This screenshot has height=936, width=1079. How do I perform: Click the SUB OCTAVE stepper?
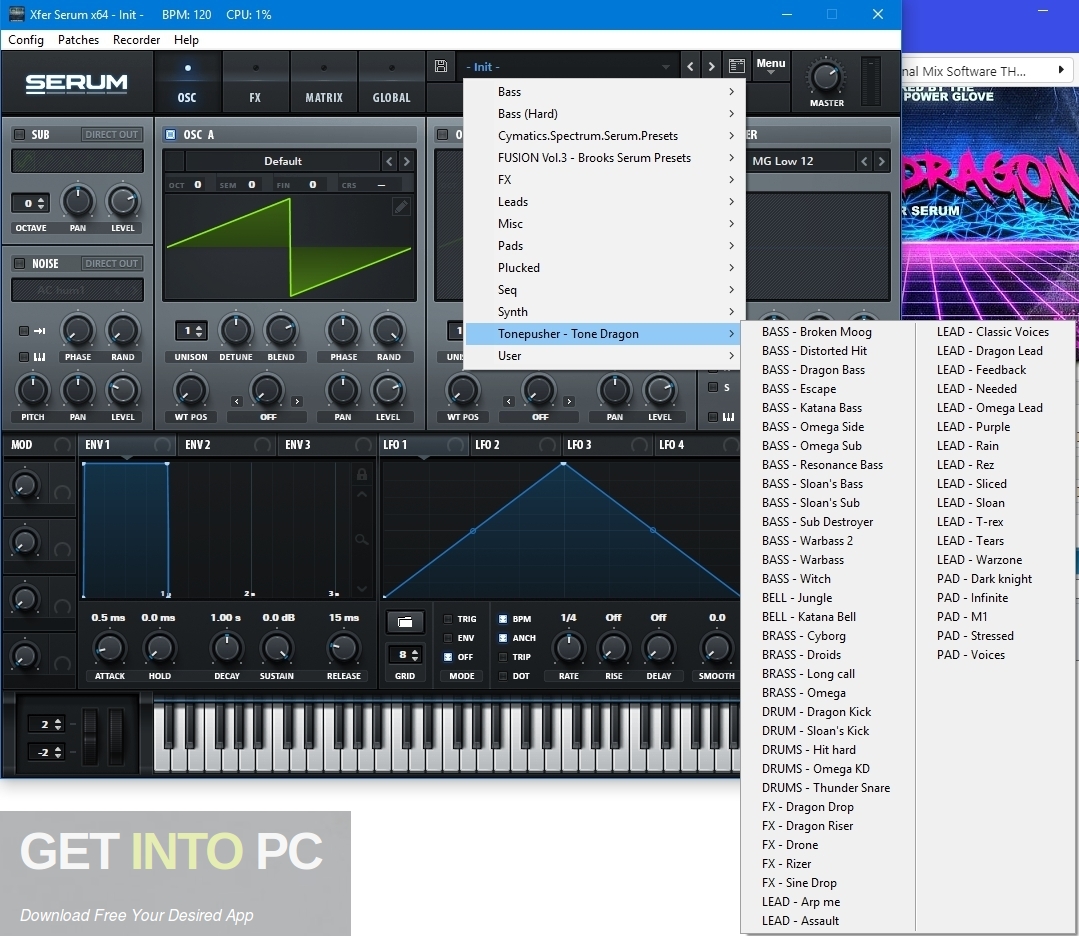(x=31, y=203)
